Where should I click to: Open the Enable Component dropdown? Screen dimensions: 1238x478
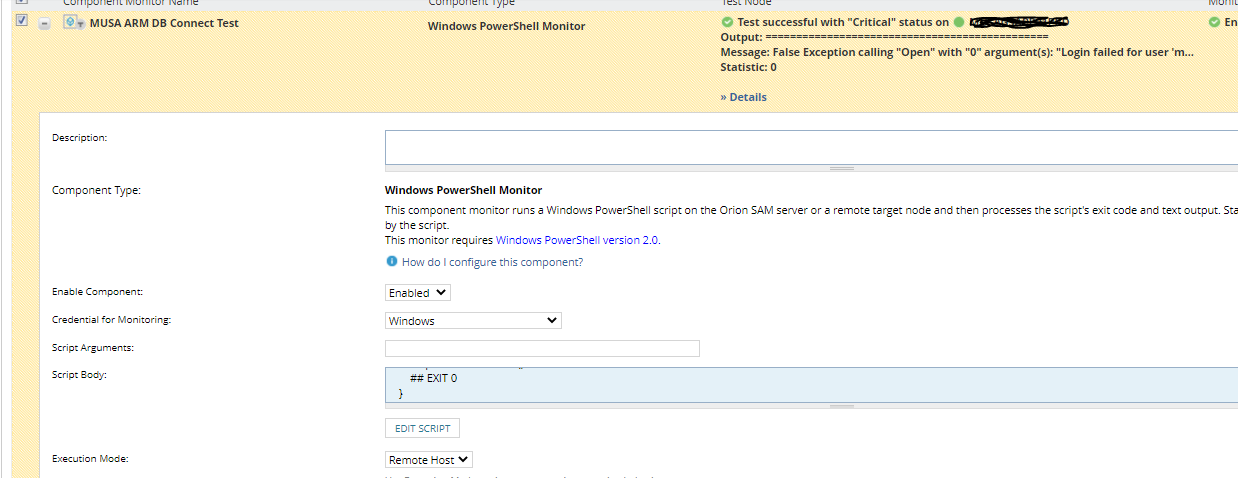(x=418, y=293)
